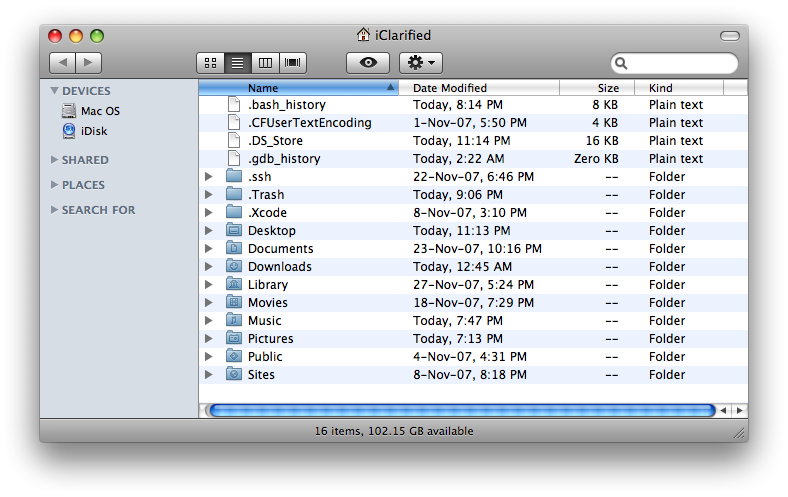Collapse the DEVICES sidebar section

pyautogui.click(x=55, y=91)
